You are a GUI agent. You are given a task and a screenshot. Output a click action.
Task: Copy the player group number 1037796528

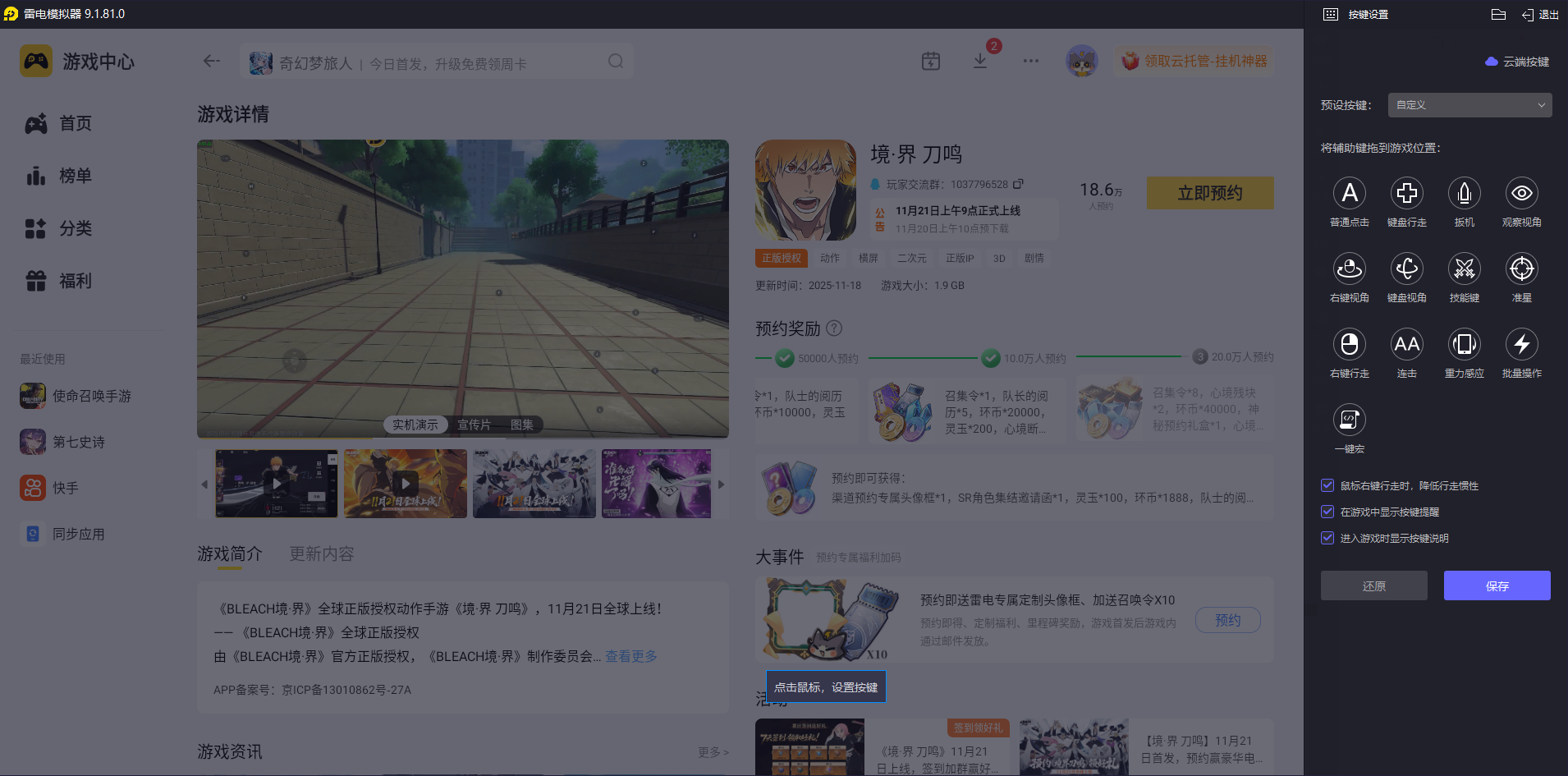pyautogui.click(x=1018, y=184)
